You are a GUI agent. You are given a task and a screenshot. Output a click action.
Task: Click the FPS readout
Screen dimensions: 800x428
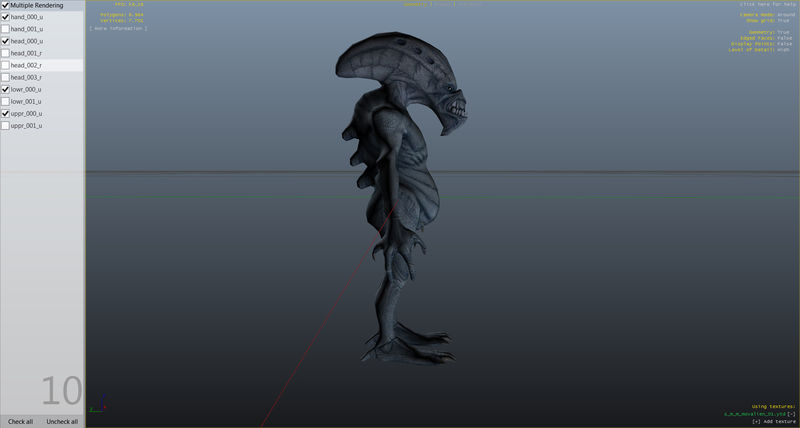pyautogui.click(x=129, y=4)
